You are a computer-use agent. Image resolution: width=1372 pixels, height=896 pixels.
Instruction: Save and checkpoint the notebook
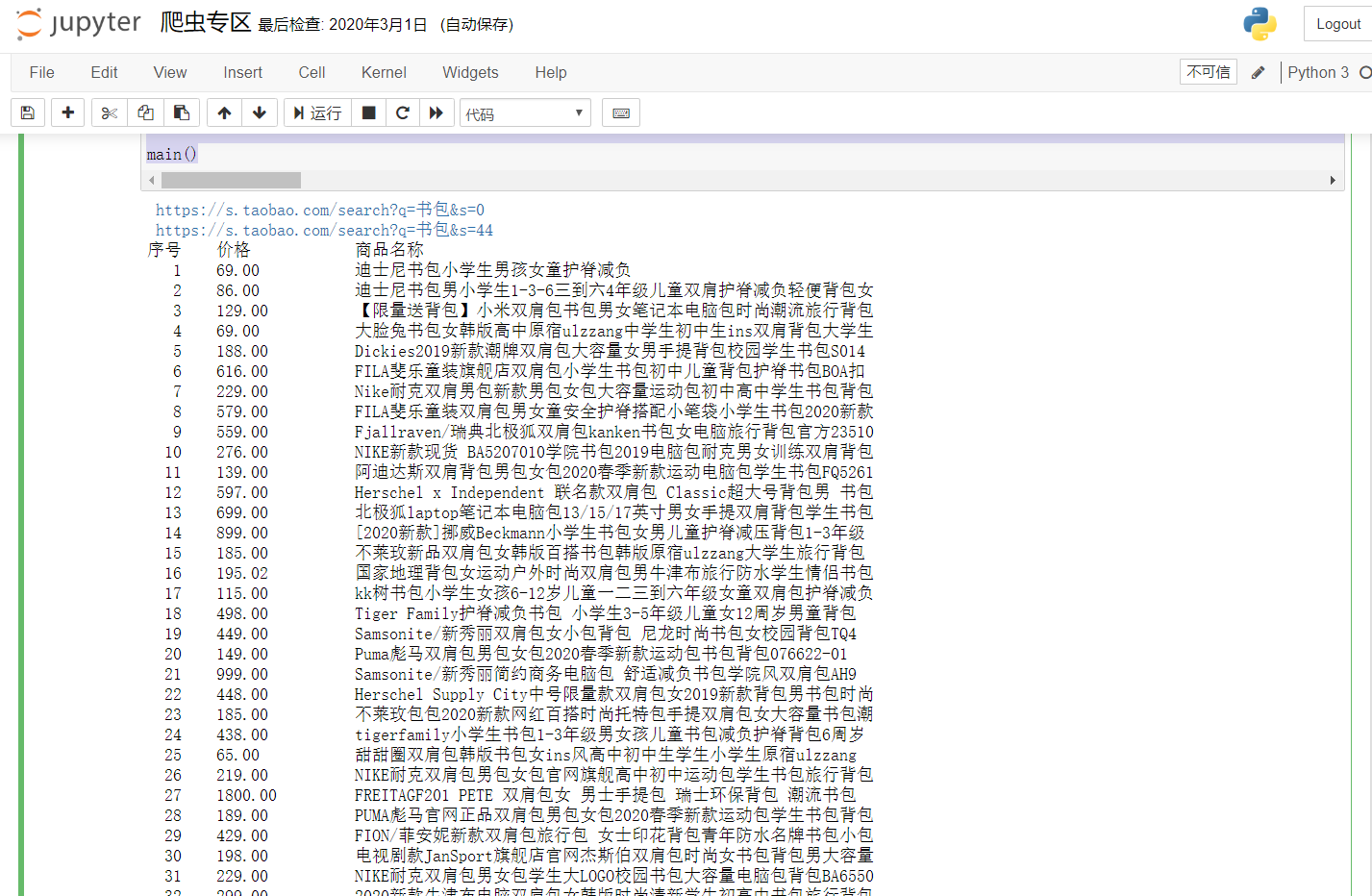pos(28,112)
